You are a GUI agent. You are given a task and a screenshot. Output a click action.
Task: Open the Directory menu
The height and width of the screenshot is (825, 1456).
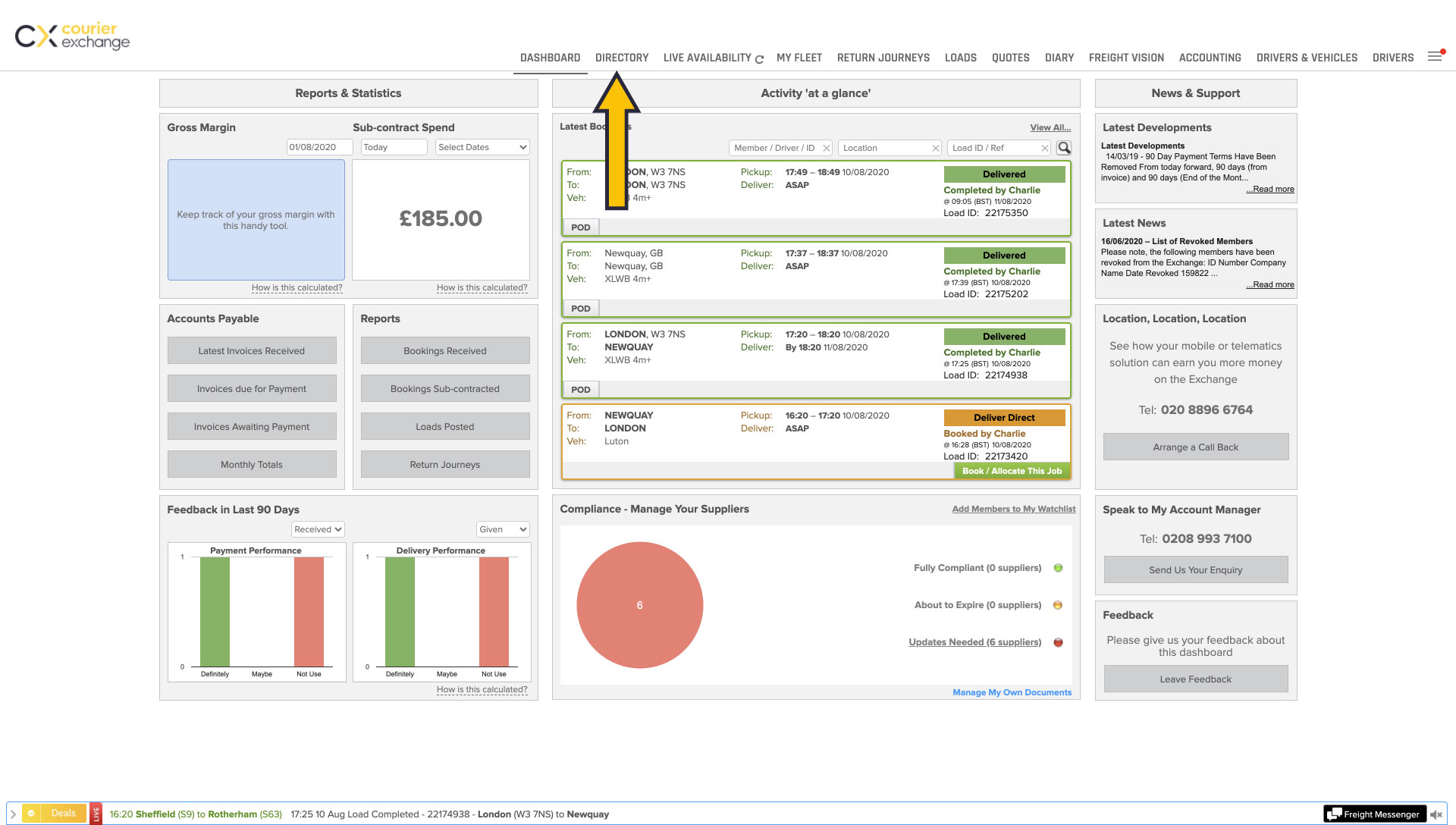tap(622, 58)
